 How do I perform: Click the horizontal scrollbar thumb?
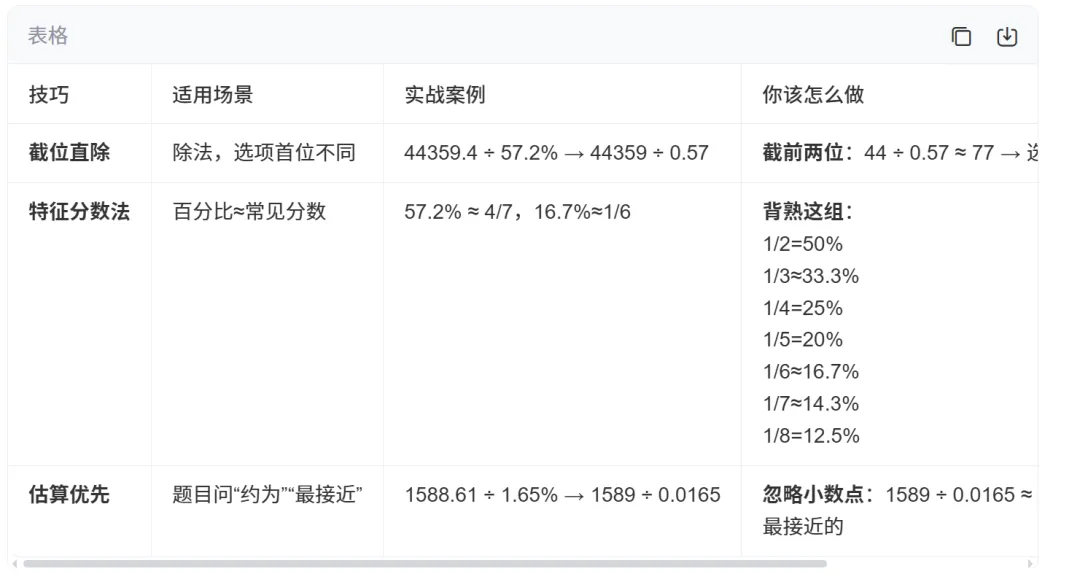pyautogui.click(x=425, y=563)
